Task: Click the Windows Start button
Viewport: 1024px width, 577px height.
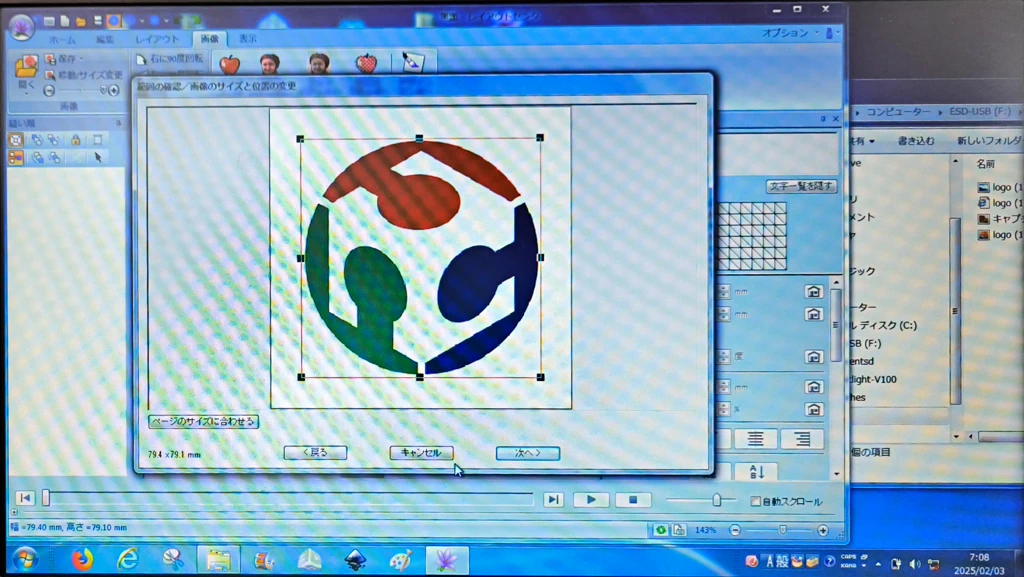Action: [25, 560]
